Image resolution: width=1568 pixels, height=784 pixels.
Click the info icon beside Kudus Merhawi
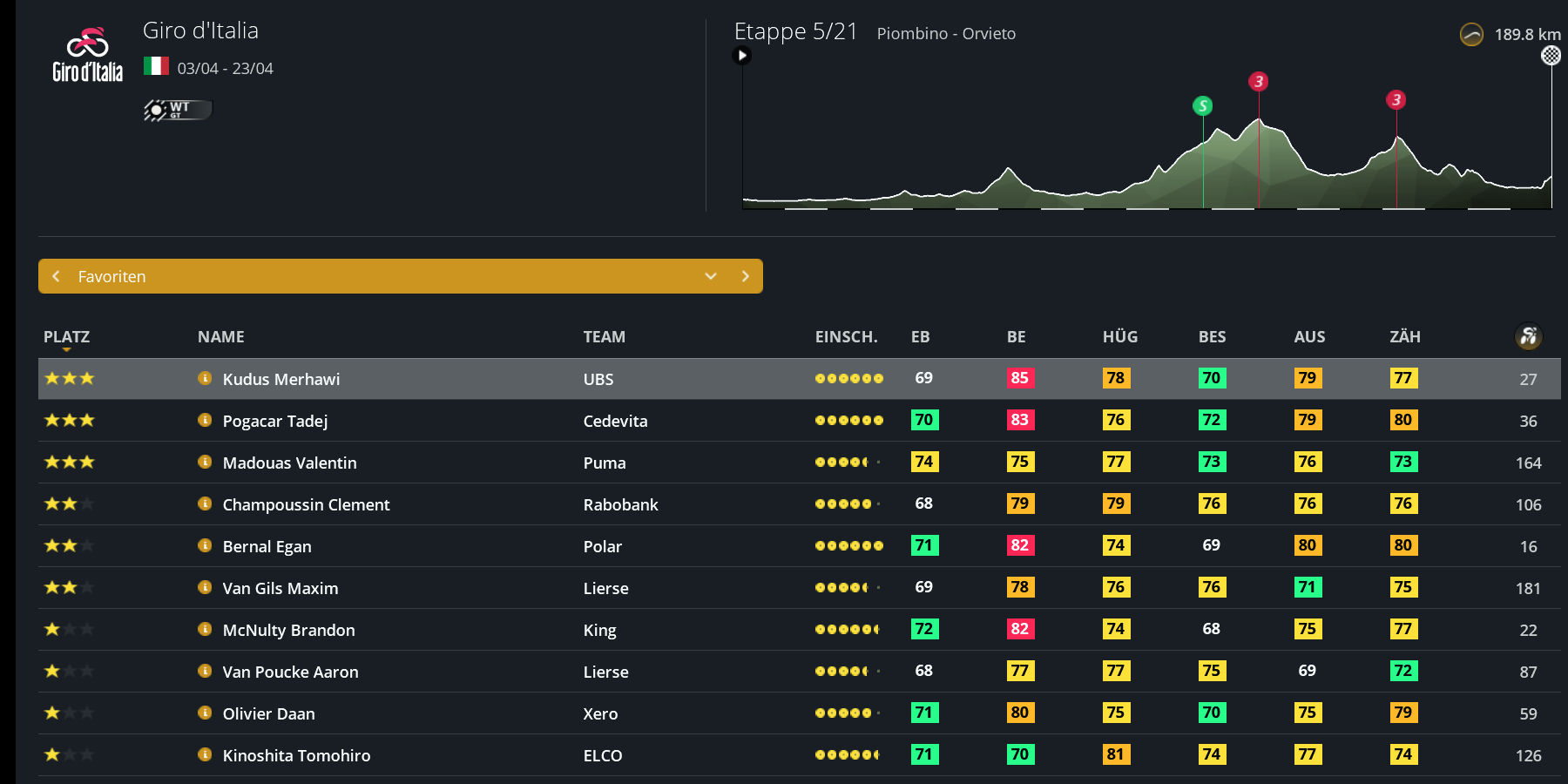pos(205,378)
